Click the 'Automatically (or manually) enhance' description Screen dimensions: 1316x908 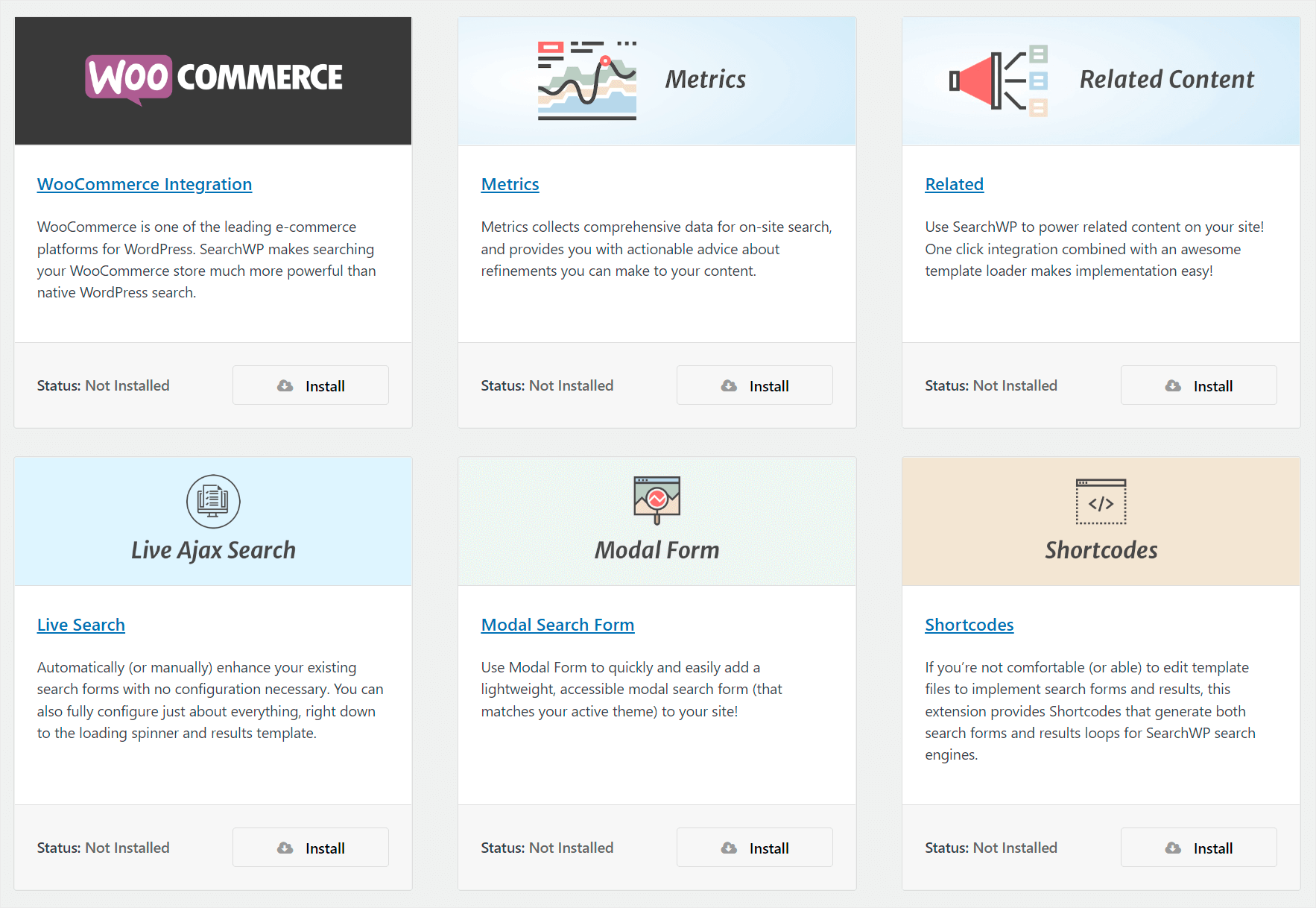coord(210,700)
